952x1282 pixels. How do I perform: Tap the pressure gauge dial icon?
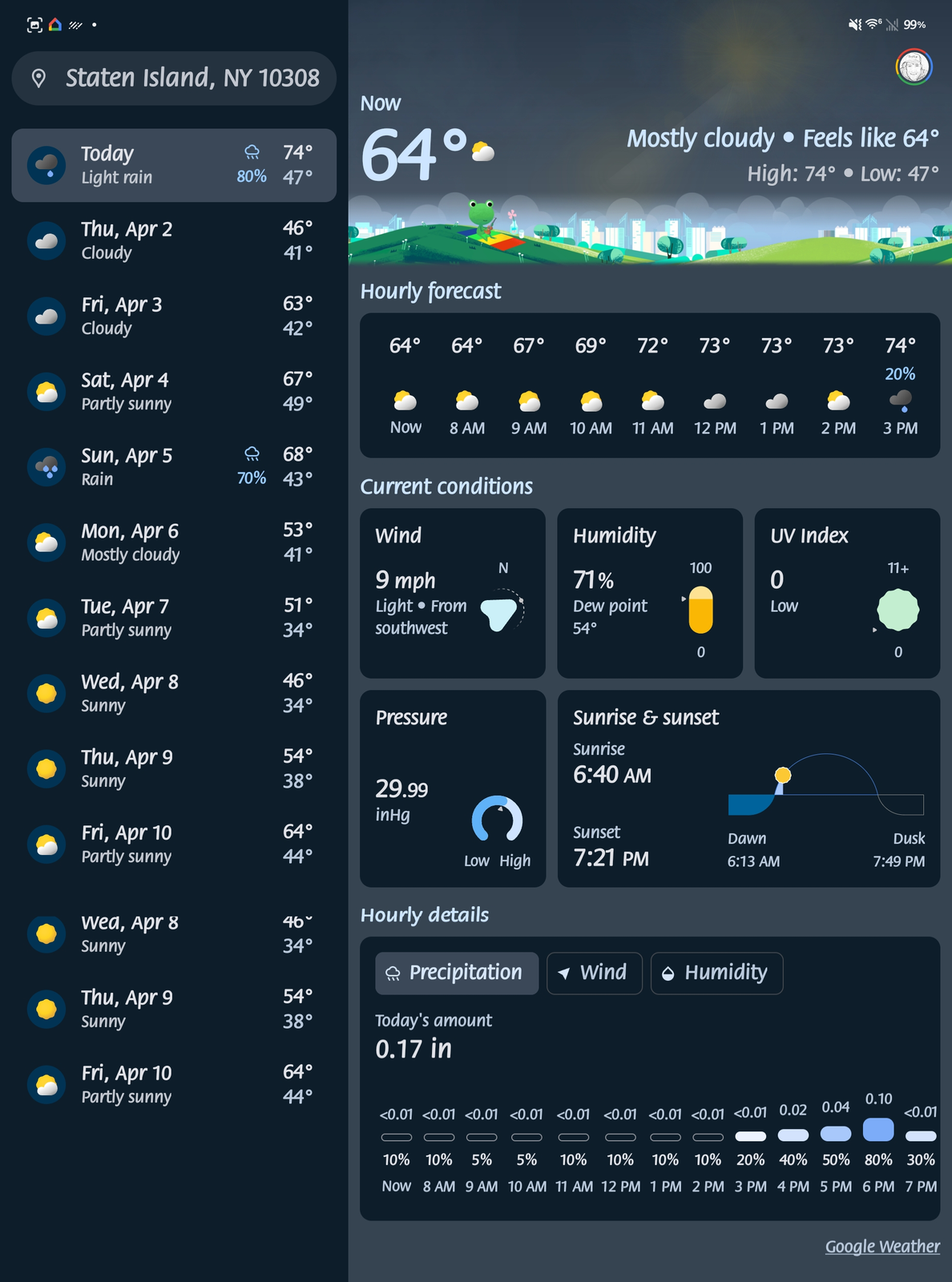point(497,819)
